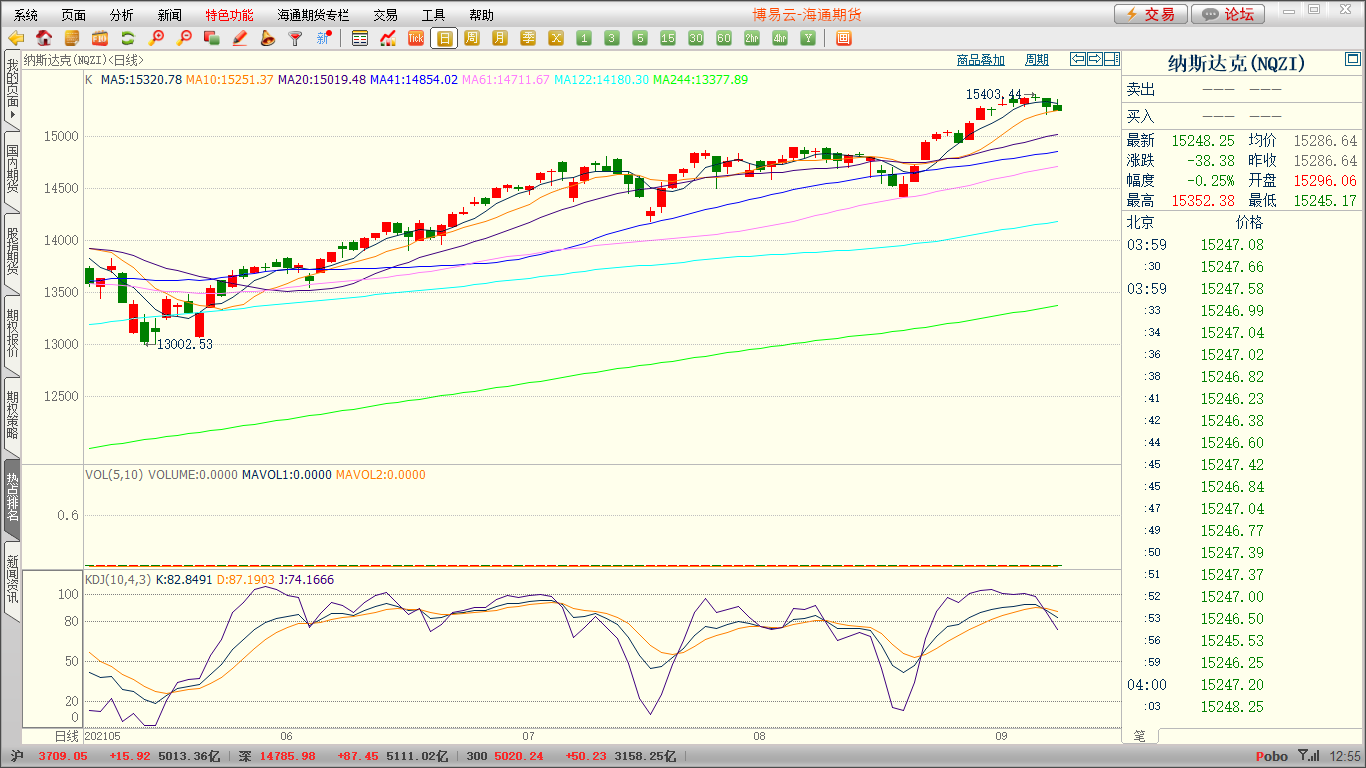The height and width of the screenshot is (768, 1366).
Task: Select the 周 weekly period
Action: point(472,39)
